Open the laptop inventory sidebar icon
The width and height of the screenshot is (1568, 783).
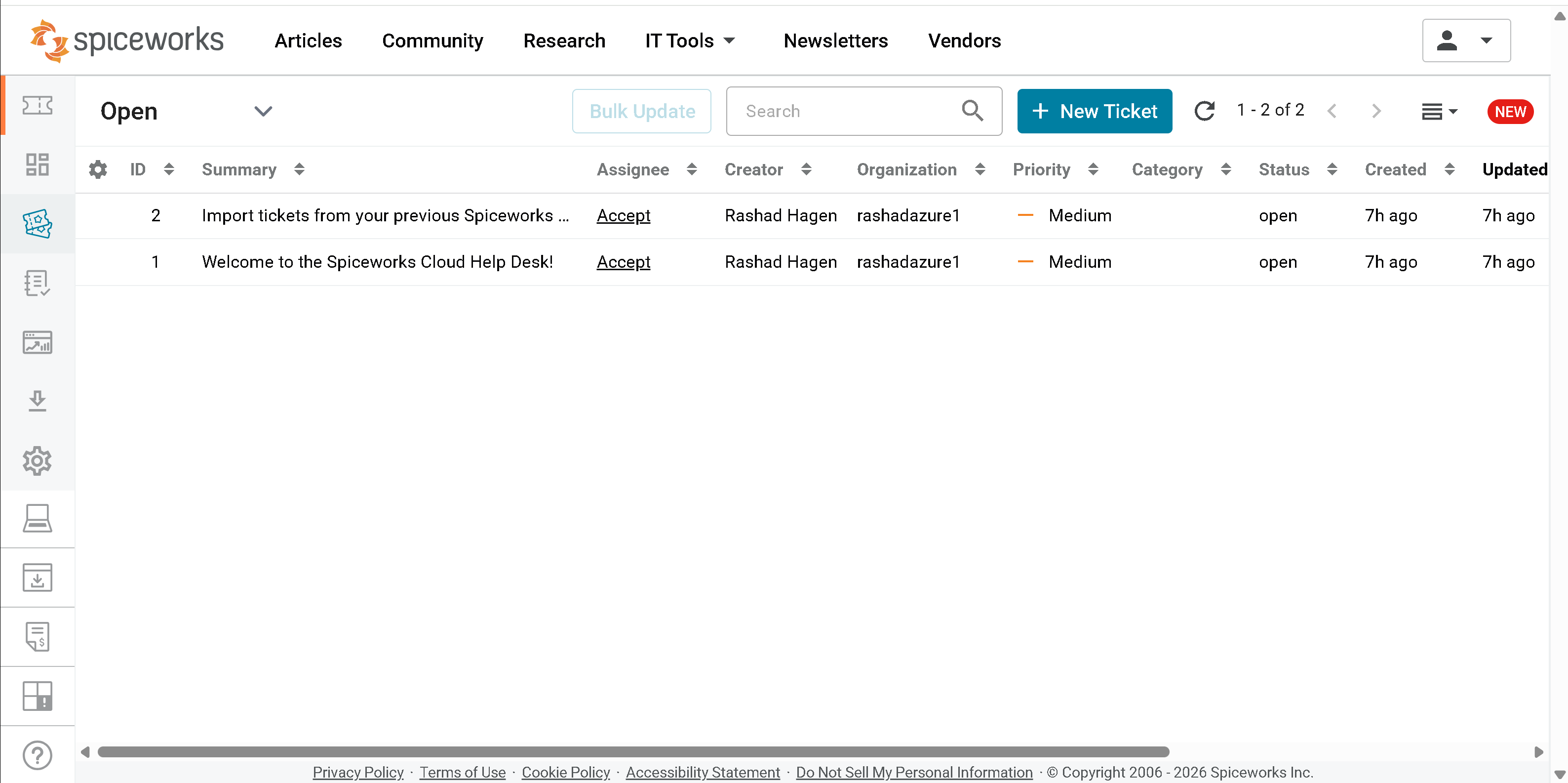point(37,518)
